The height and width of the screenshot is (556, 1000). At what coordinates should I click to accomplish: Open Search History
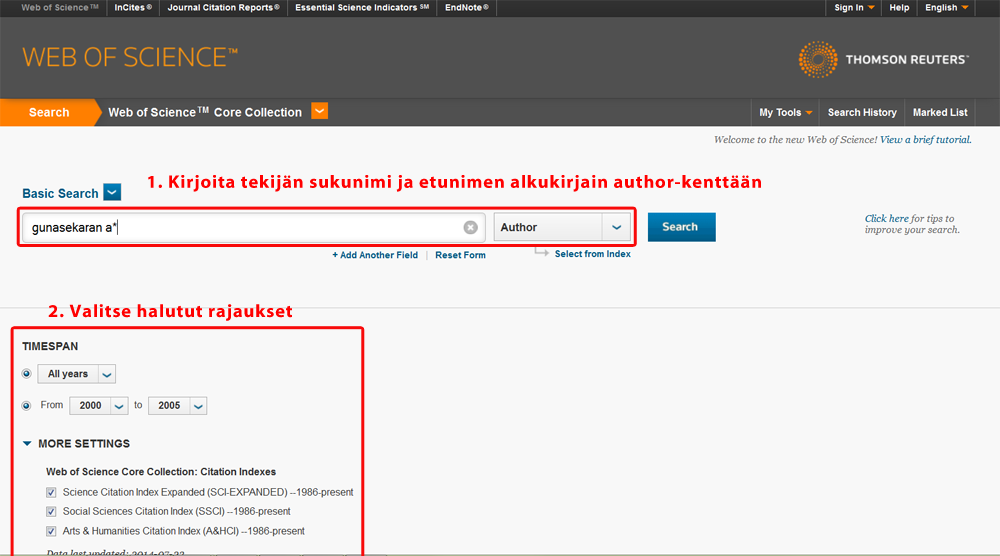pos(862,112)
